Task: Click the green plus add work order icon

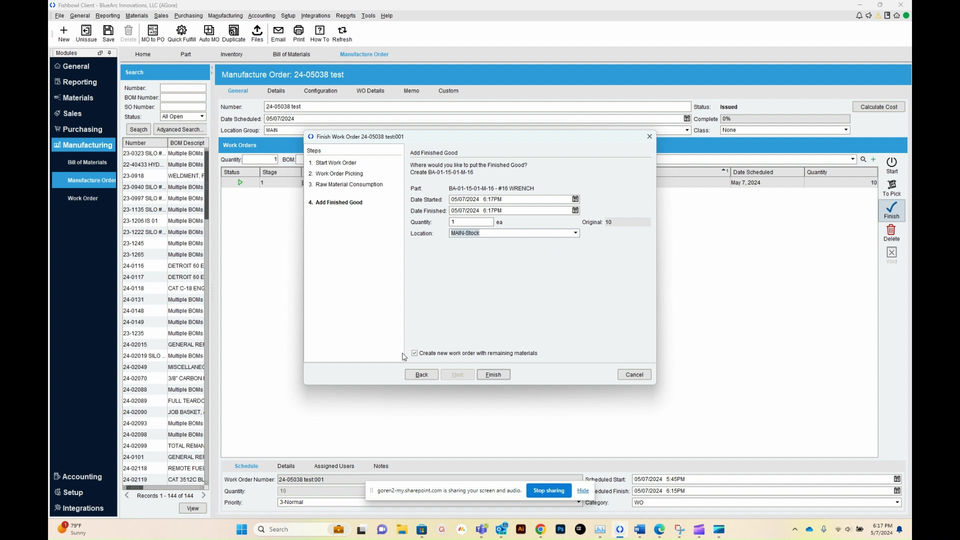Action: (x=874, y=159)
